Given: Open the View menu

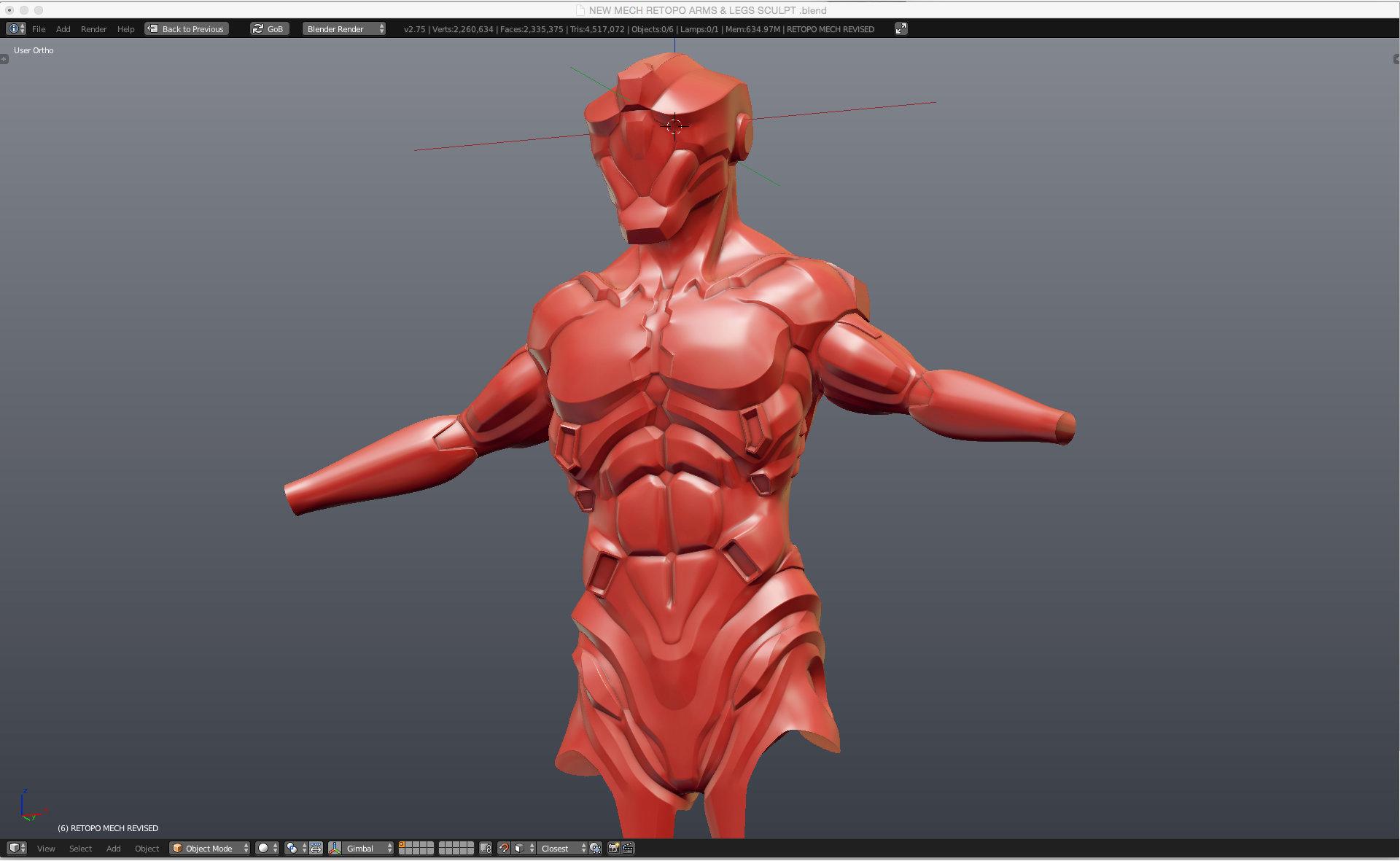Looking at the screenshot, I should click(46, 849).
